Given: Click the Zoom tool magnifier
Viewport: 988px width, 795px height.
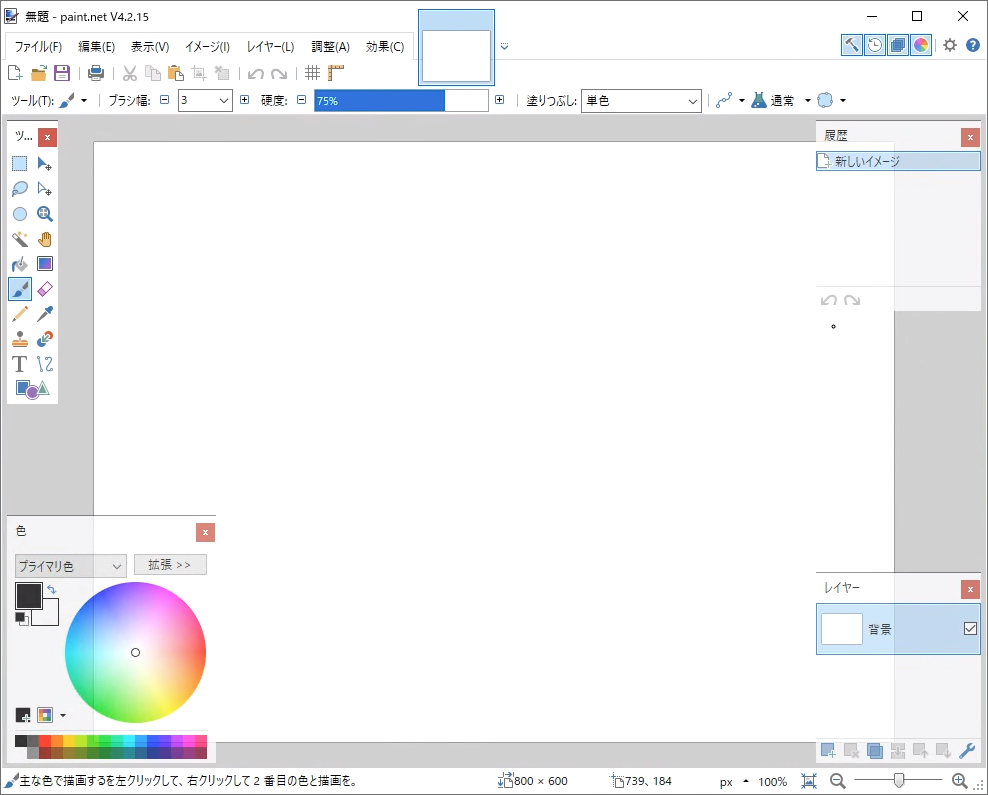Looking at the screenshot, I should [45, 214].
